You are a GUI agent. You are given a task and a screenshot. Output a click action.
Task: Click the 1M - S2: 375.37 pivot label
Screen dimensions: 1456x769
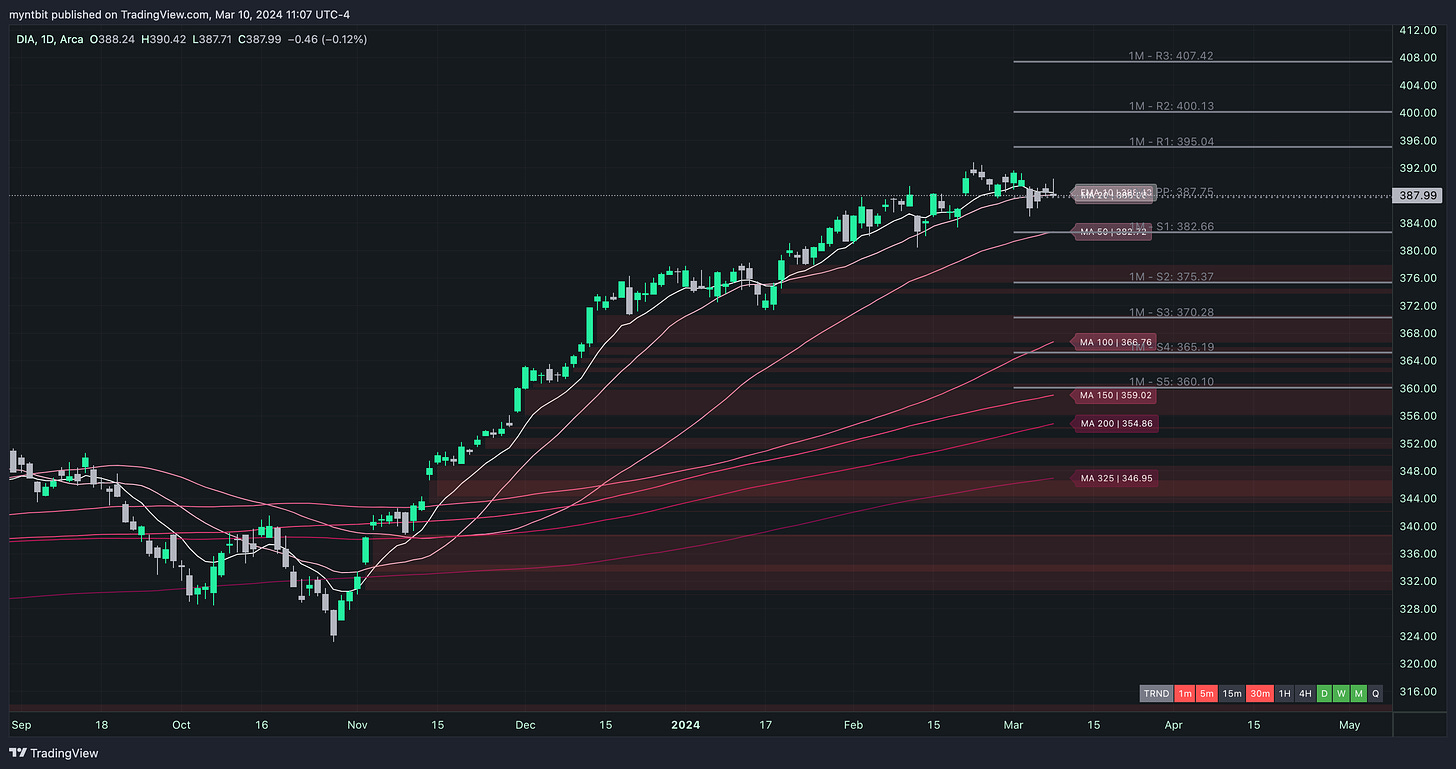(1171, 276)
